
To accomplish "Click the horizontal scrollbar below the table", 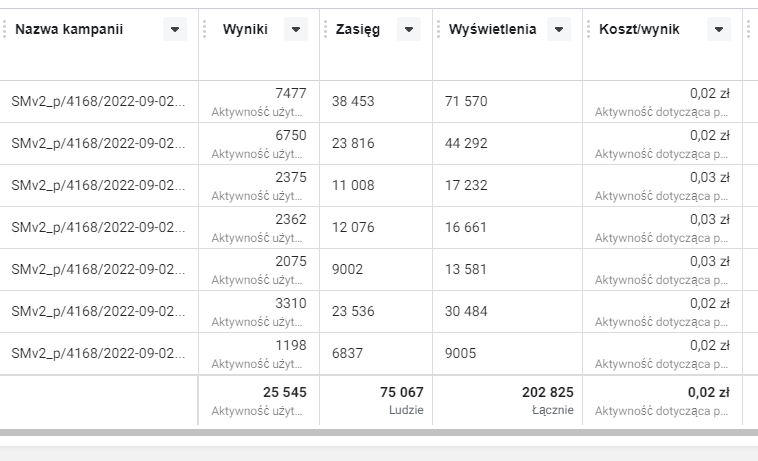I will coord(379,433).
